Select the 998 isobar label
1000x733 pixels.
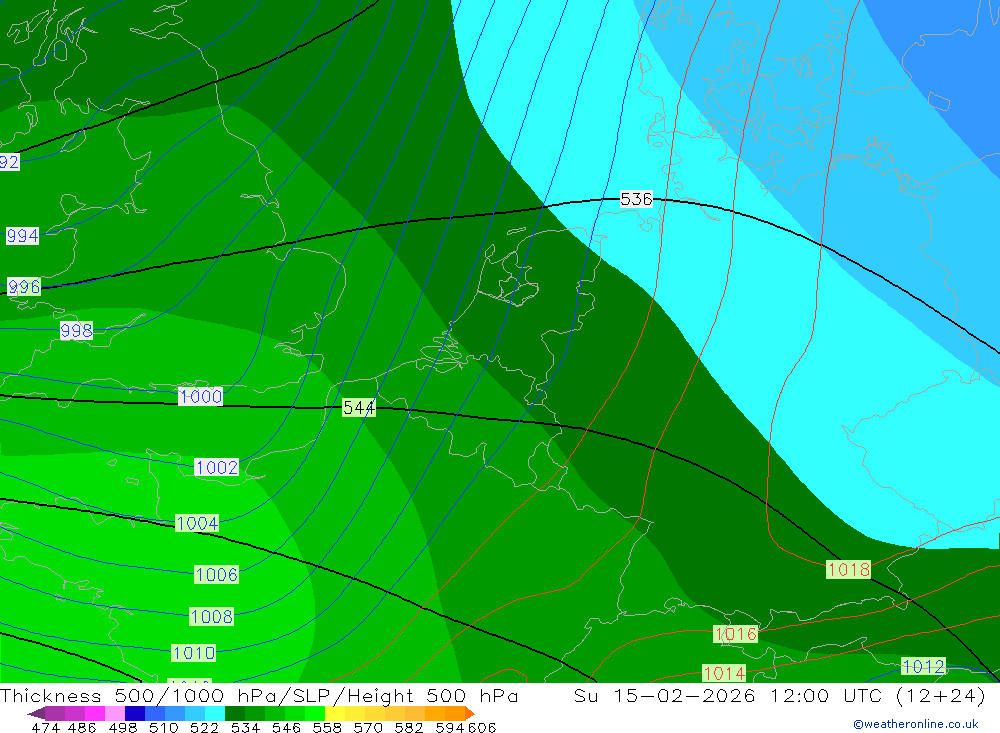point(76,330)
